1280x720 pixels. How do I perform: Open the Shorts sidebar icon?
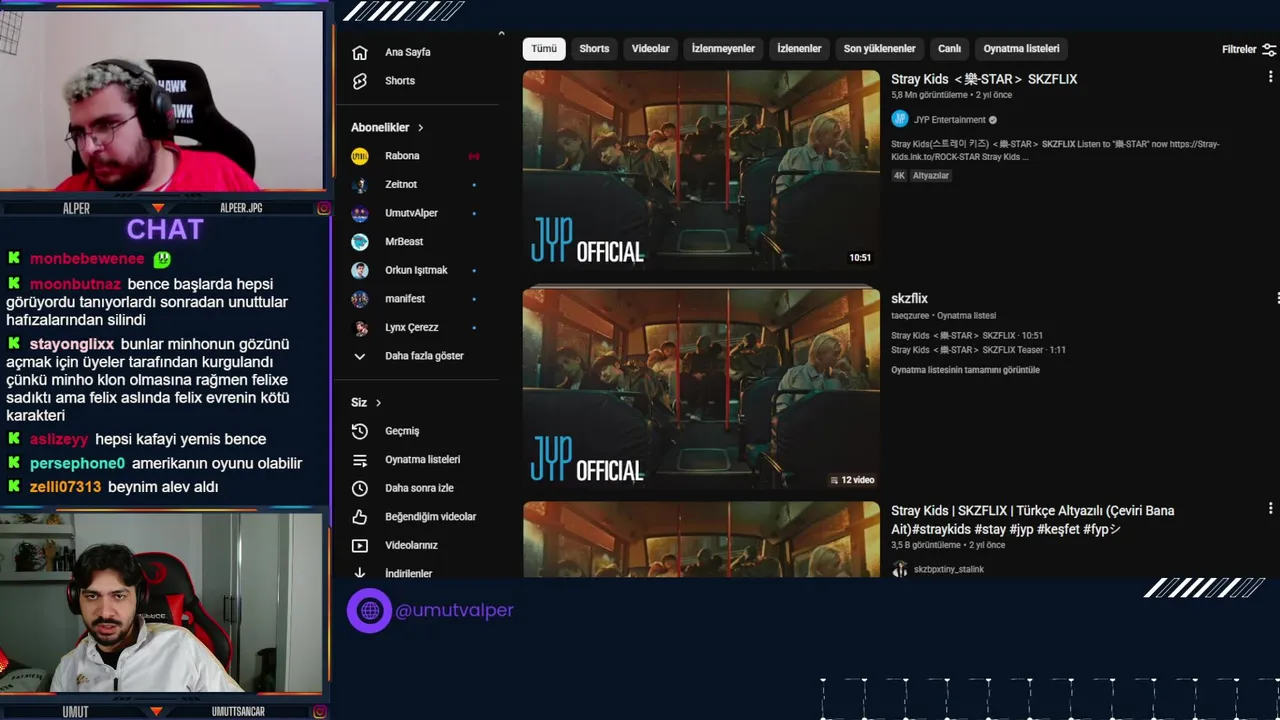[360, 81]
